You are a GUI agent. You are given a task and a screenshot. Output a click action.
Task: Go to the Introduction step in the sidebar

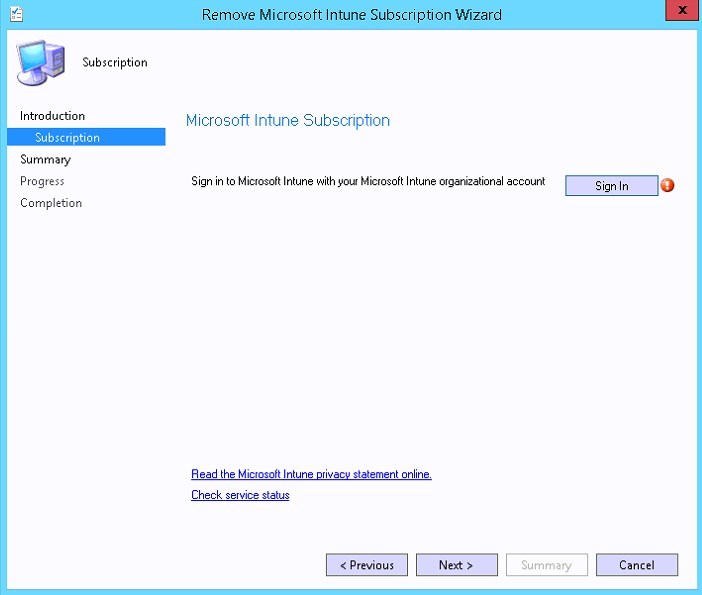tap(52, 116)
